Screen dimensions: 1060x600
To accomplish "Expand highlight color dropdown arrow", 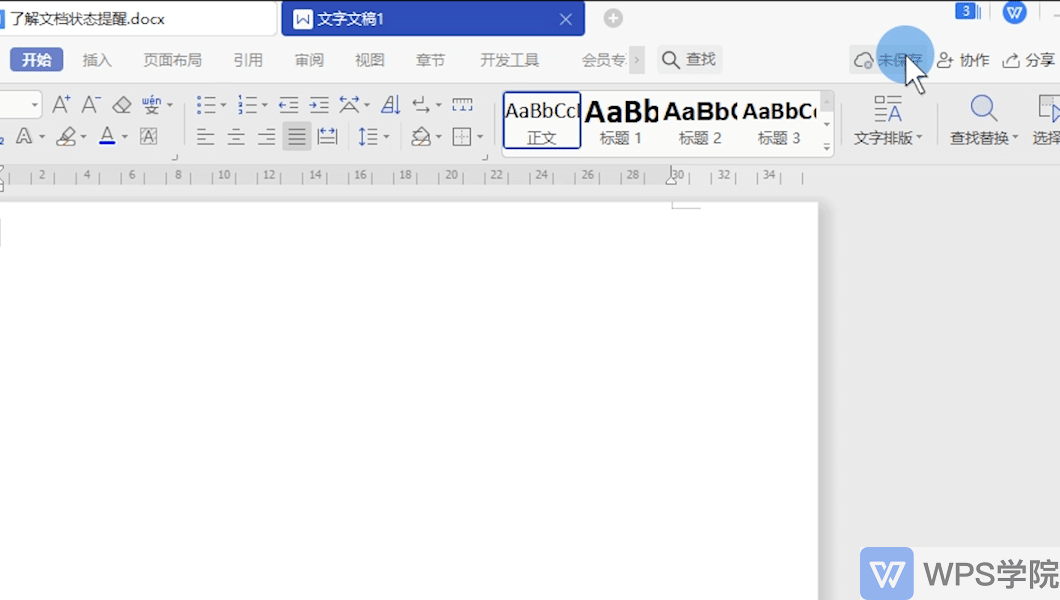I will coord(83,137).
